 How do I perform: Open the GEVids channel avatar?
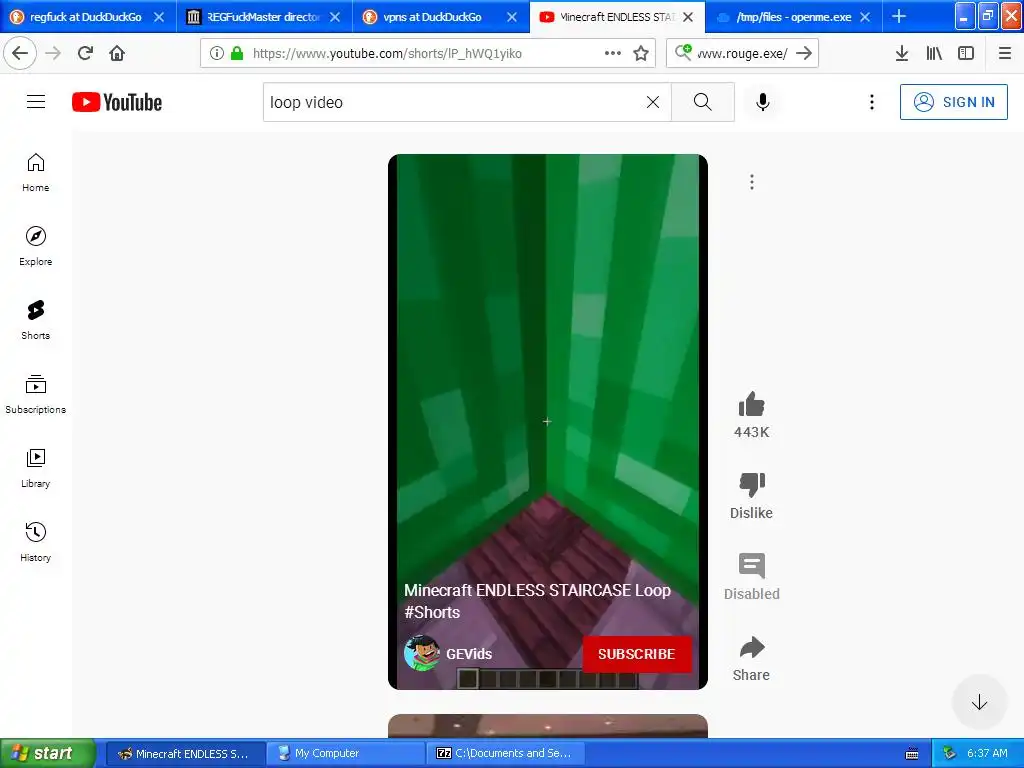point(421,653)
